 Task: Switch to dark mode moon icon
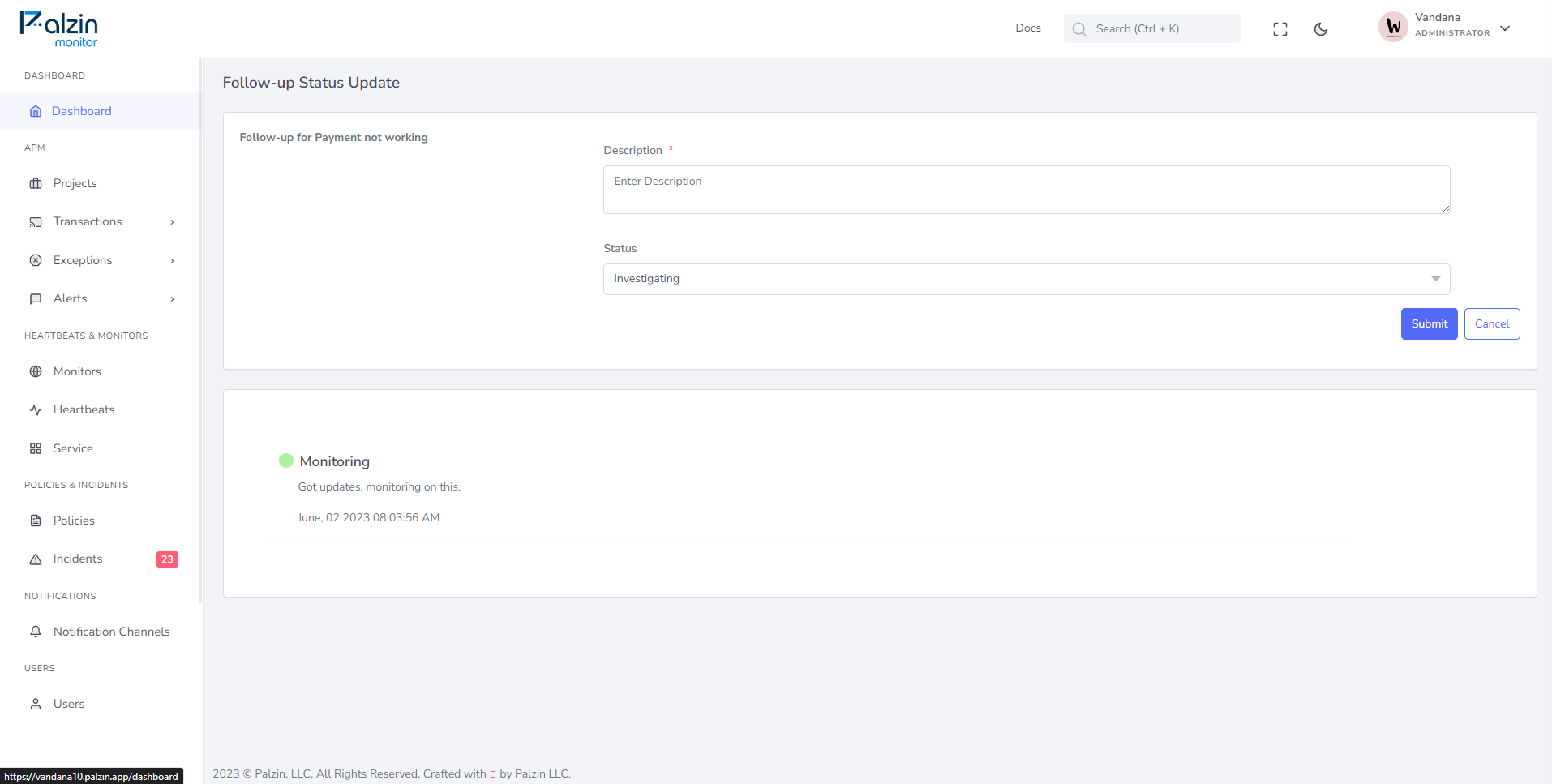click(x=1321, y=29)
